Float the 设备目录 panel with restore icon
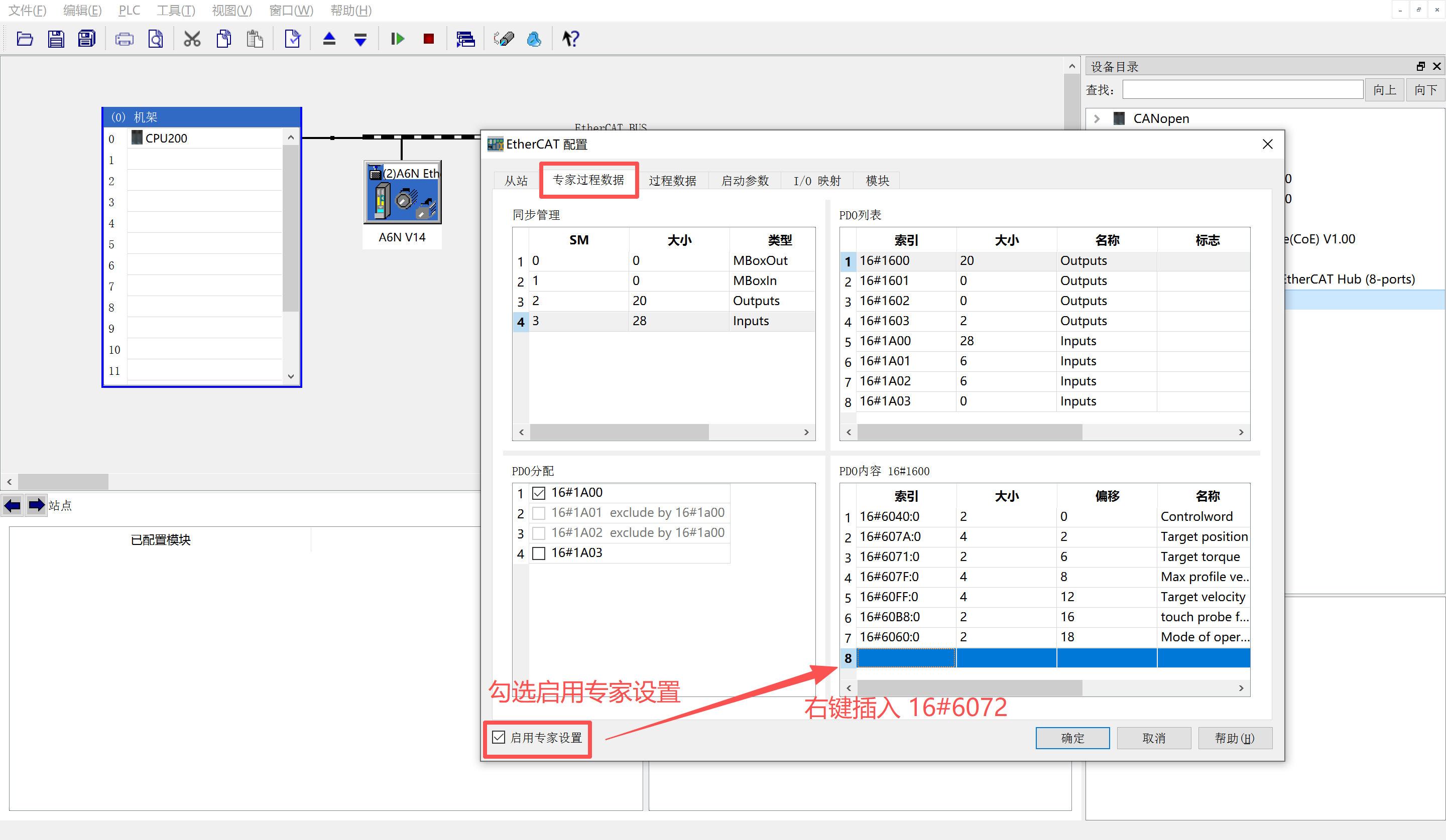The image size is (1446, 840). coord(1421,67)
